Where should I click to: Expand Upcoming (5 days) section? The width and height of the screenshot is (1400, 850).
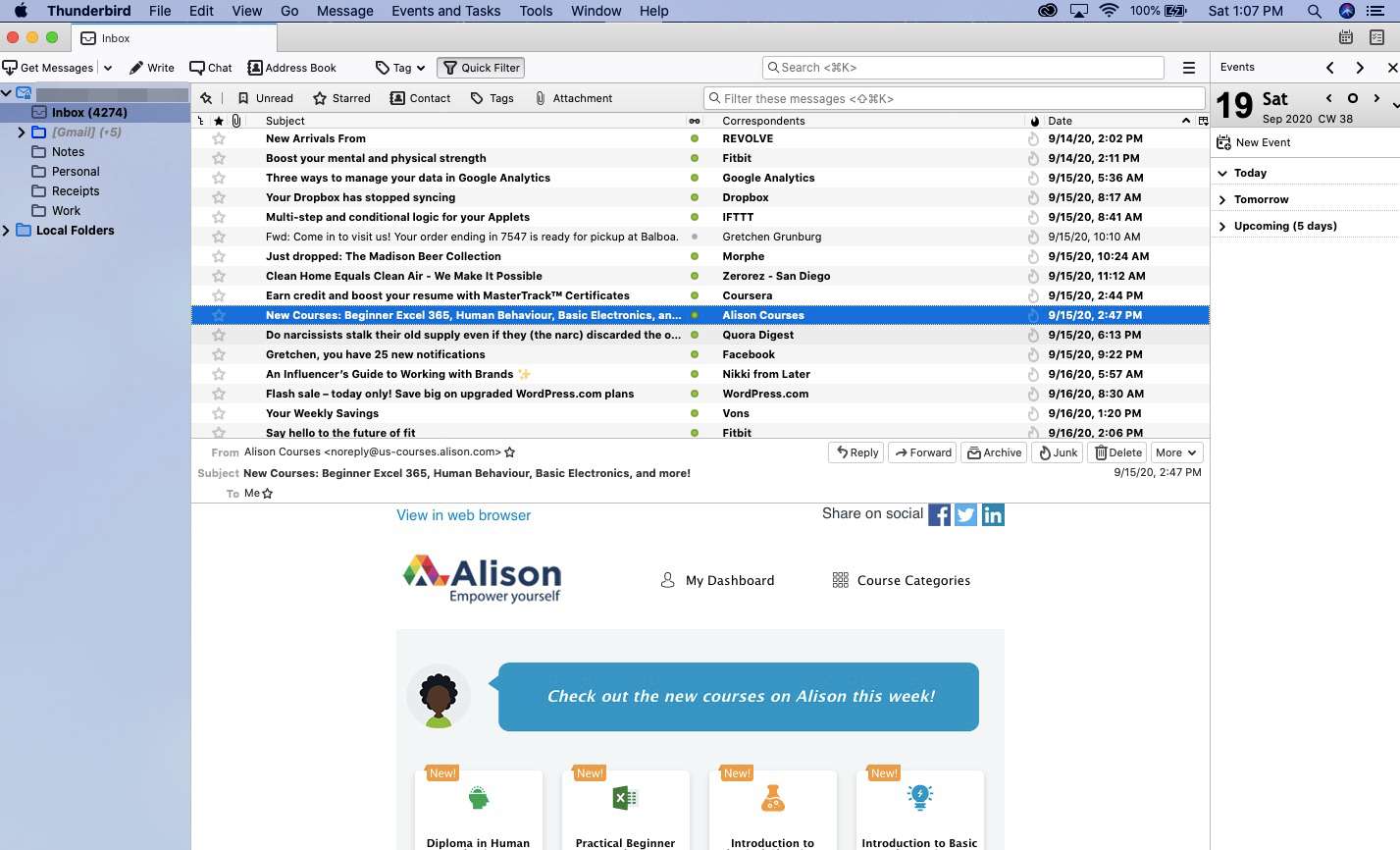pyautogui.click(x=1222, y=226)
